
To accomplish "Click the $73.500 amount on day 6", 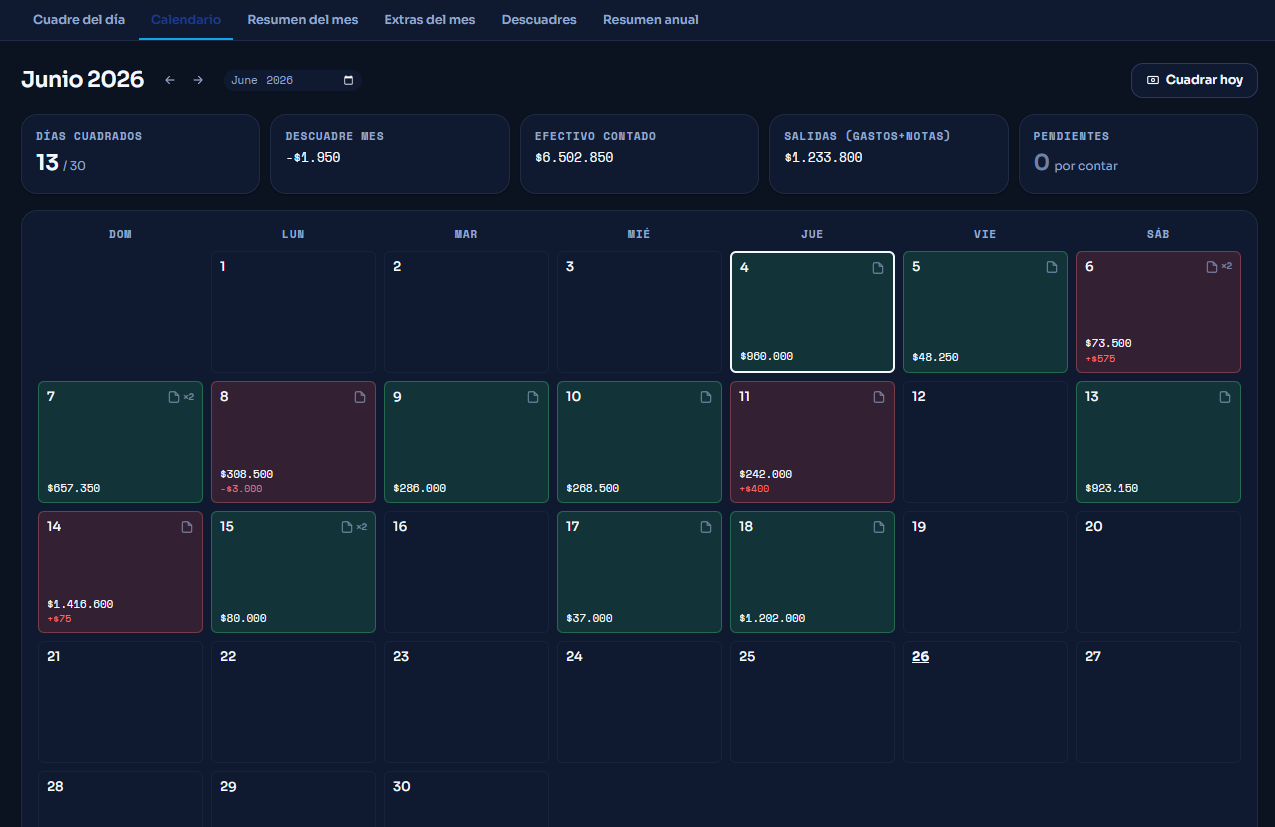I will coord(1108,344).
